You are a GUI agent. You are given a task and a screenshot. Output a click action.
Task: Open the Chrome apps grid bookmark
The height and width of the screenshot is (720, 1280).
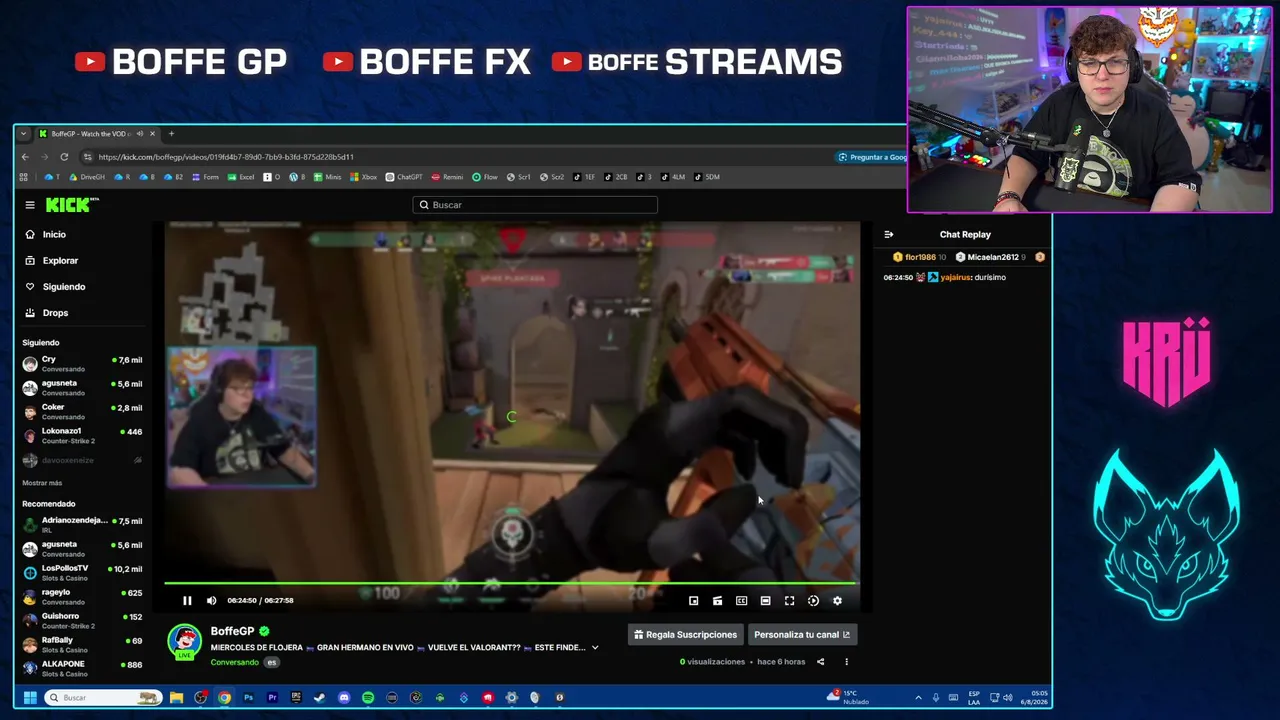pyautogui.click(x=24, y=177)
